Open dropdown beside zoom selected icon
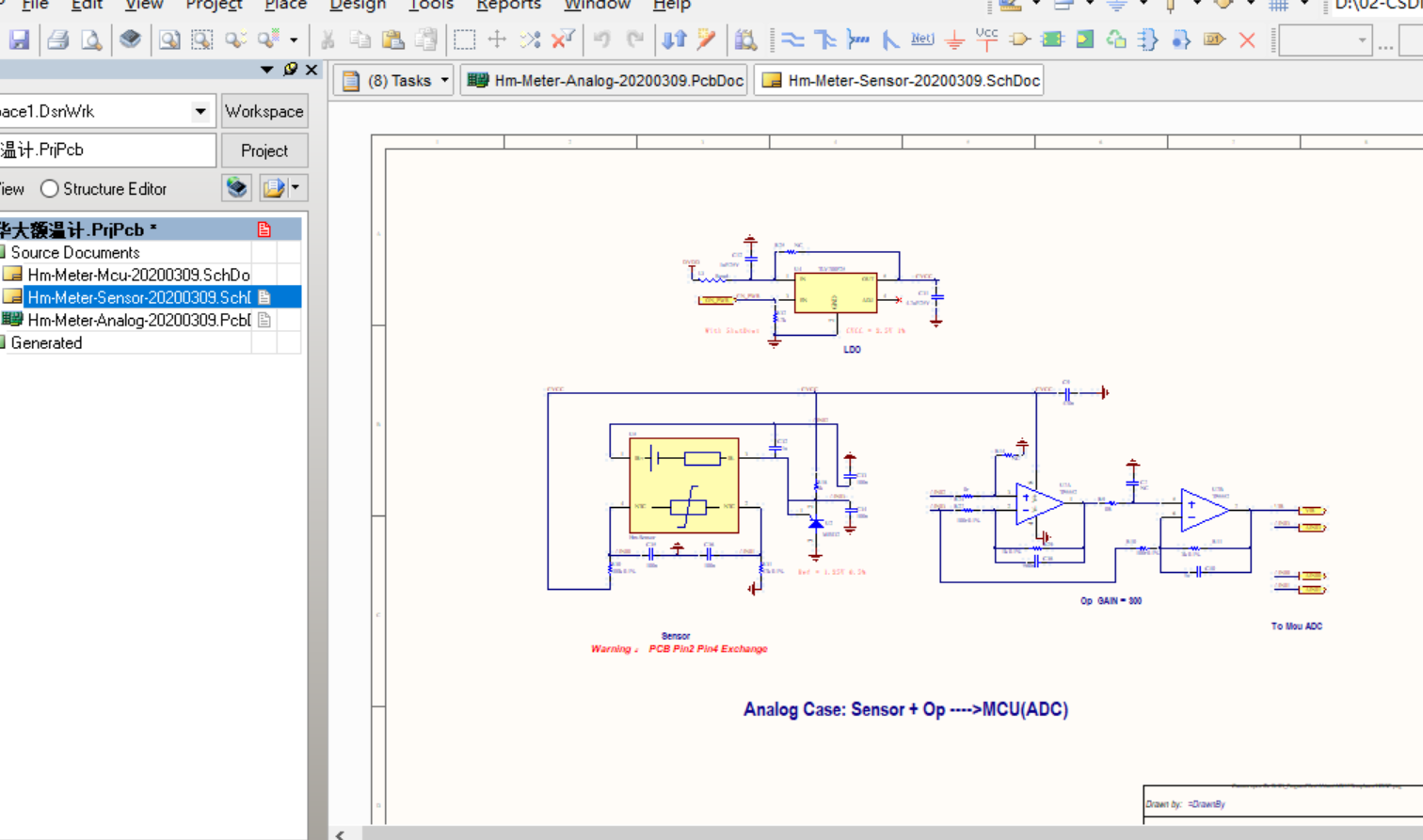 click(x=294, y=40)
